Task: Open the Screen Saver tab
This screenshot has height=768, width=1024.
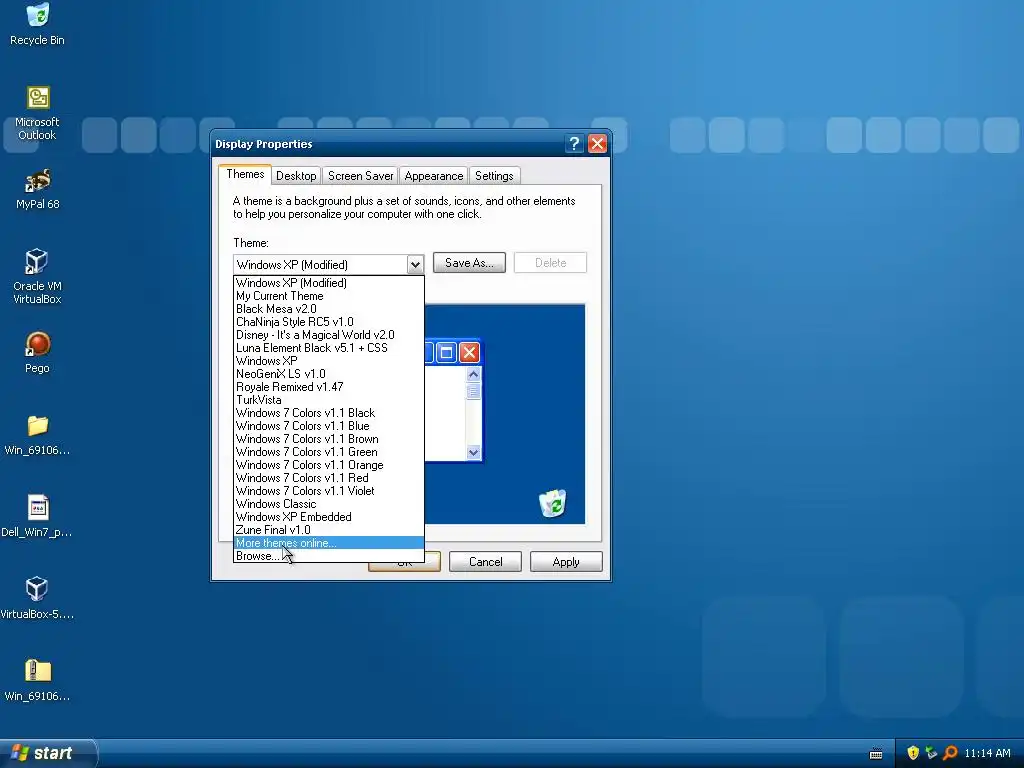Action: coord(360,176)
